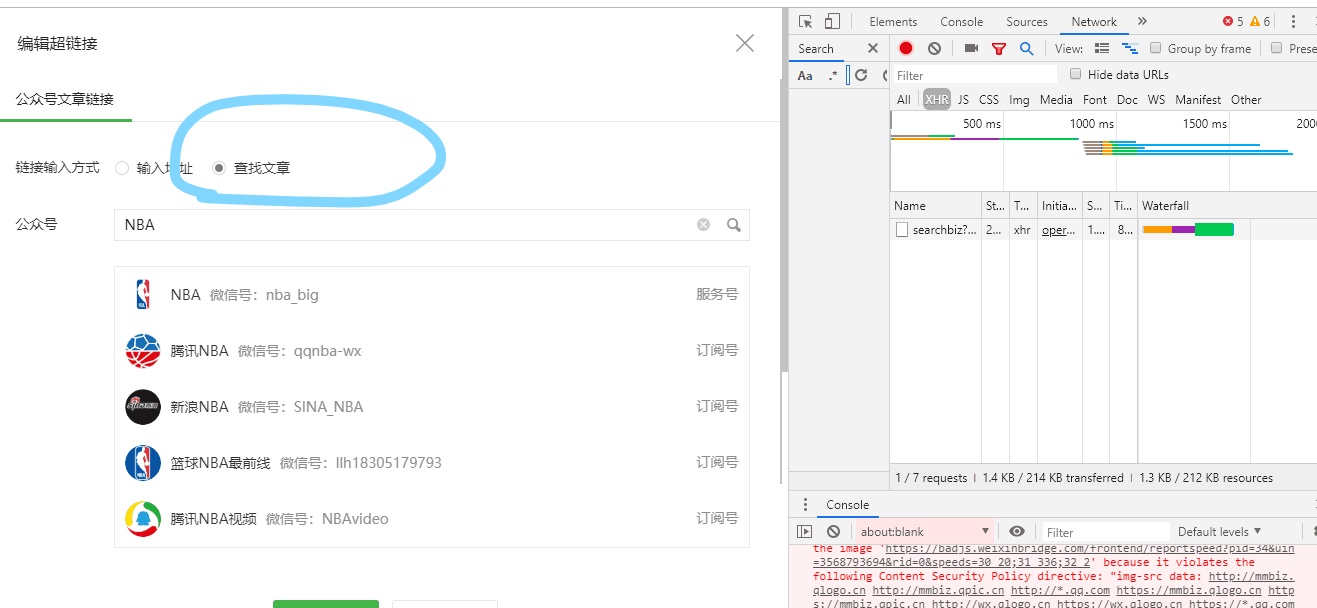Filter network requests by Manifest
1317x608 pixels.
tap(1198, 100)
